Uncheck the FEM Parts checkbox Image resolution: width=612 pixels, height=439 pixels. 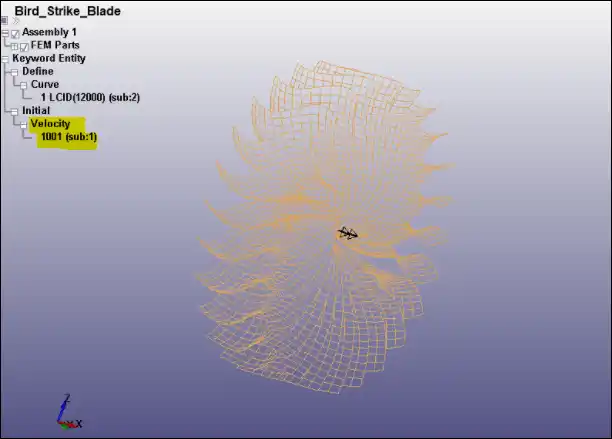coord(24,47)
